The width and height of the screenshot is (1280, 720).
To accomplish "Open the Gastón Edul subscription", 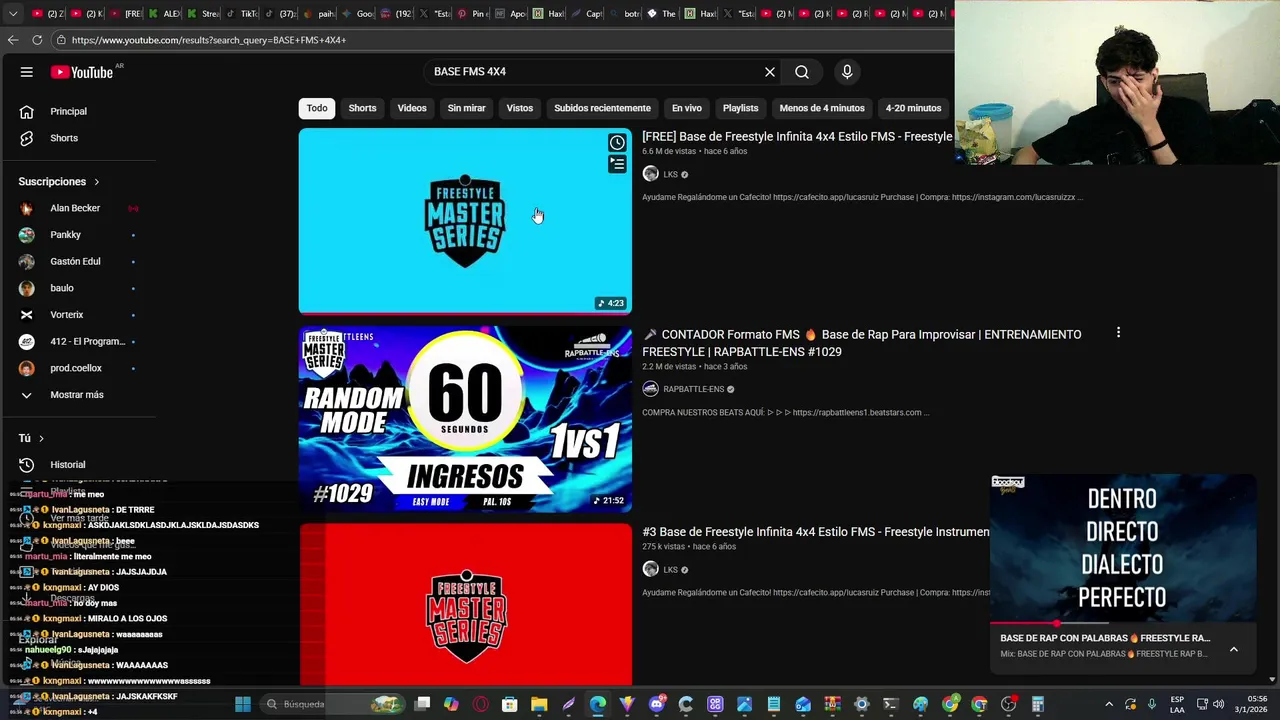I will click(x=80, y=261).
